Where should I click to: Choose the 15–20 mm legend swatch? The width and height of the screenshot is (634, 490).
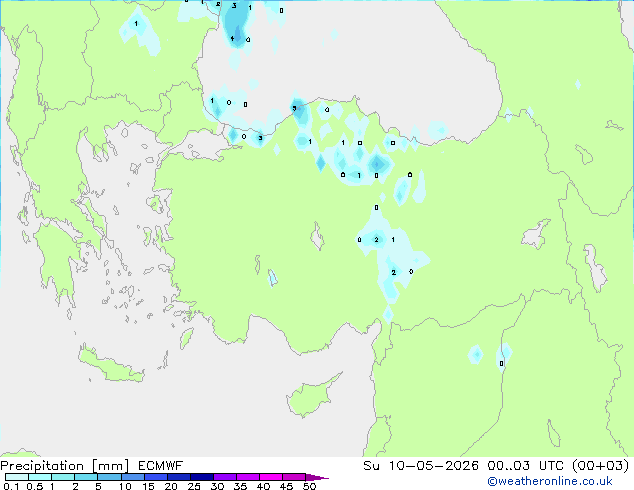click(x=155, y=477)
